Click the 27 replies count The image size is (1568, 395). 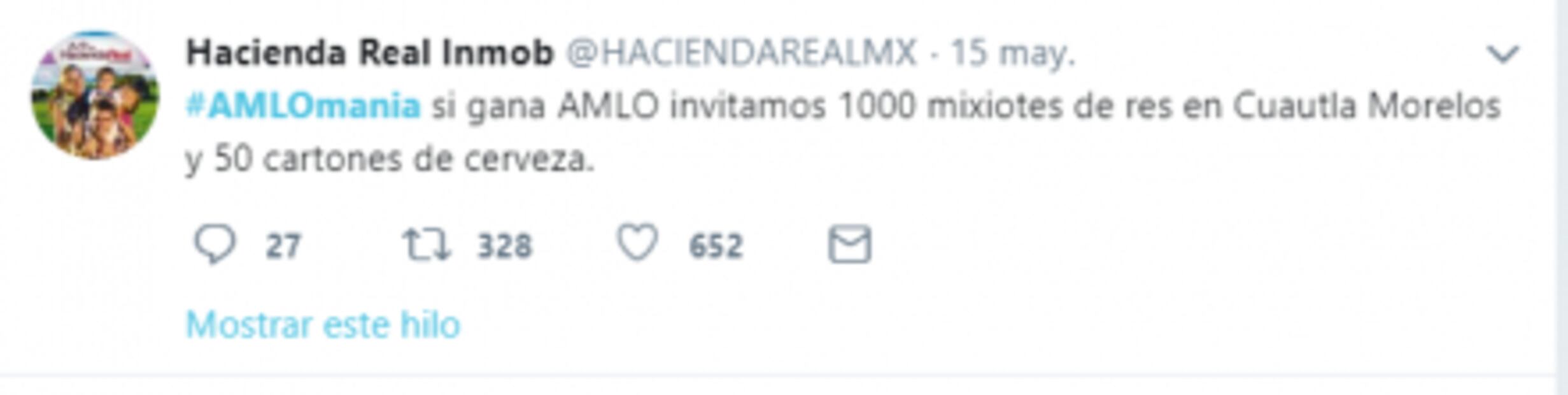pos(283,246)
